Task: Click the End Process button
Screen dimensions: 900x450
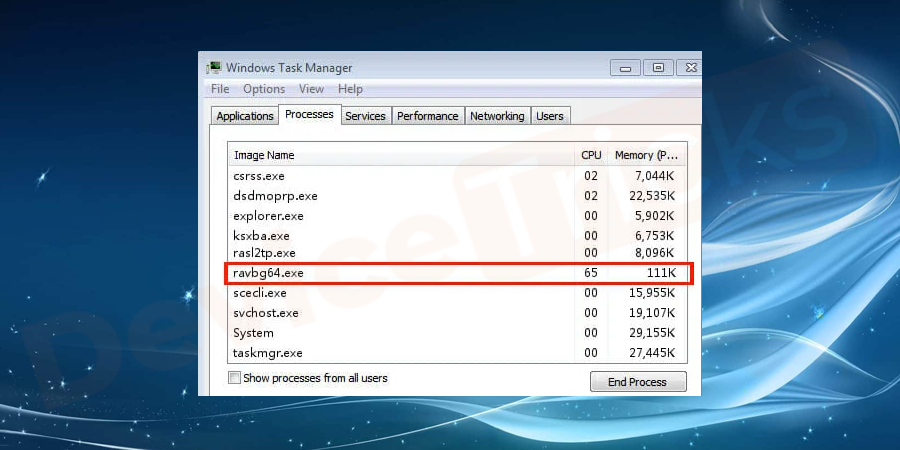Action: 638,382
